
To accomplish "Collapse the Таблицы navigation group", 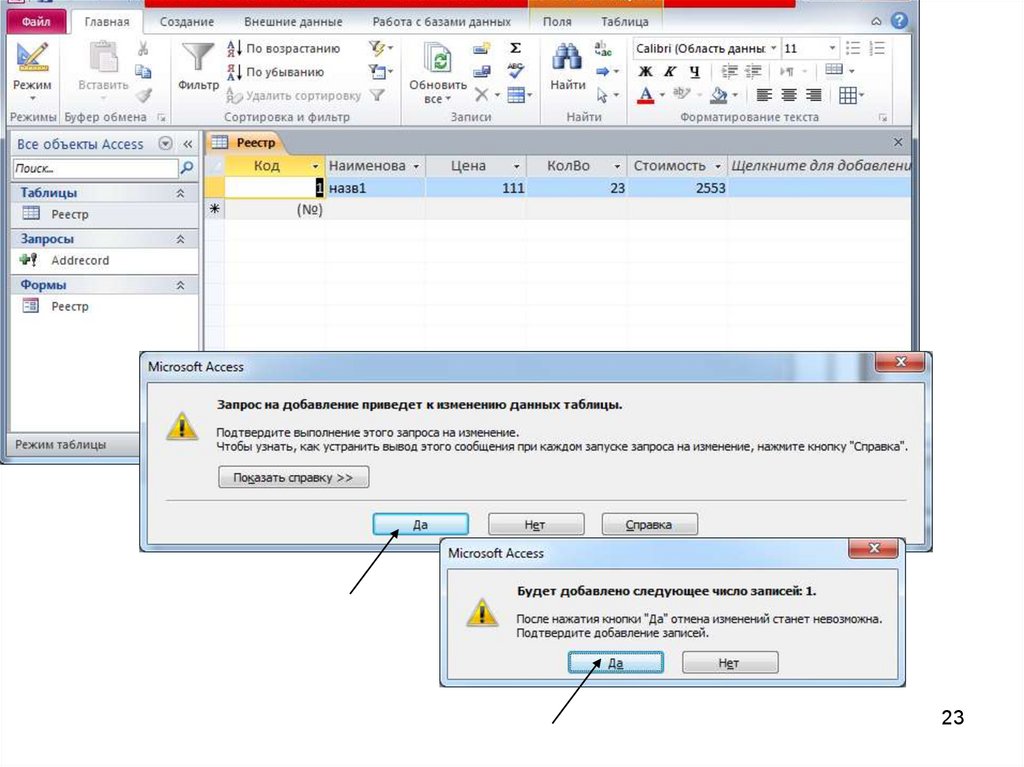I will point(180,193).
